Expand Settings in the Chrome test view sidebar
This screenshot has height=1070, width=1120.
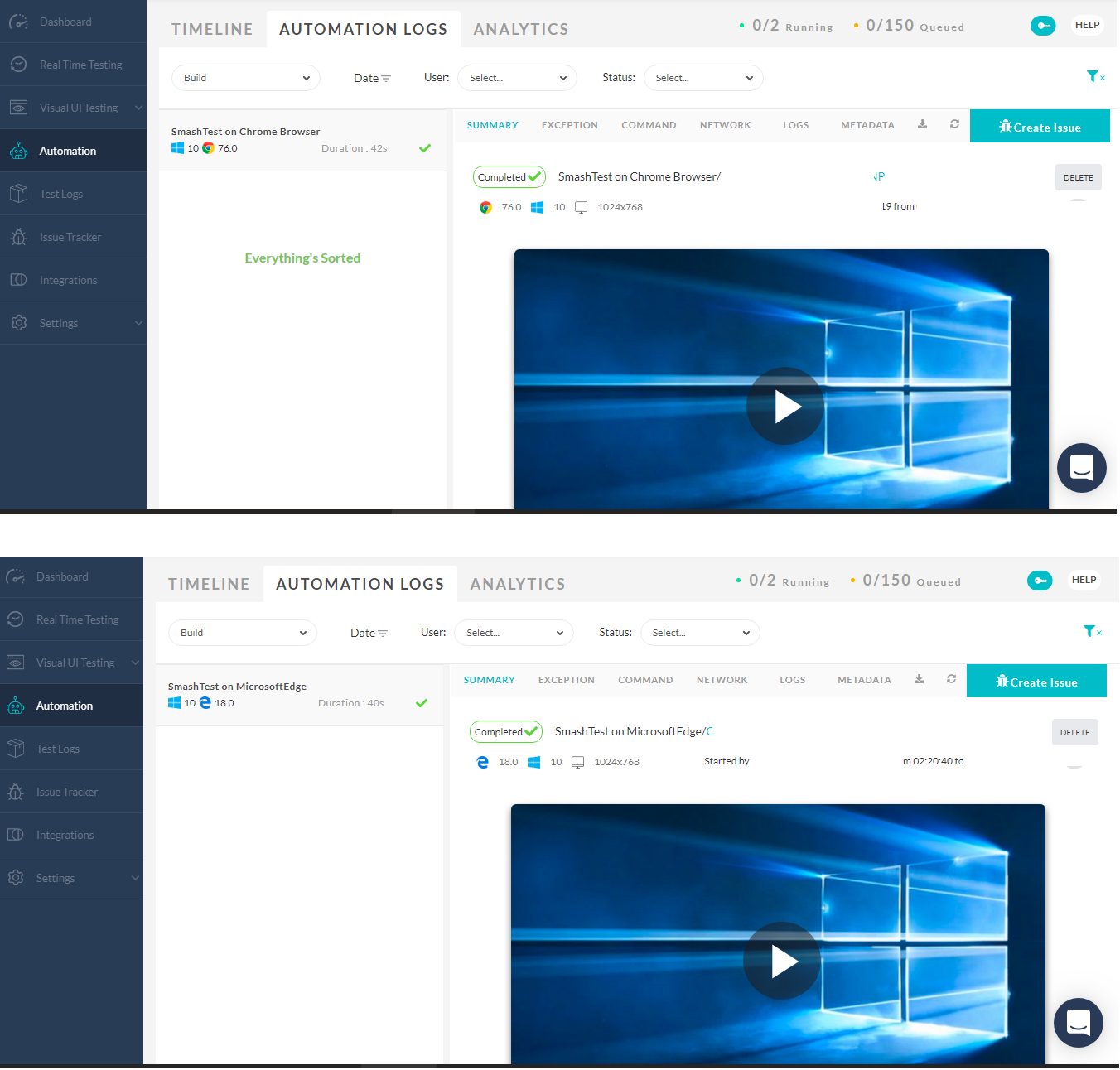[x=73, y=323]
